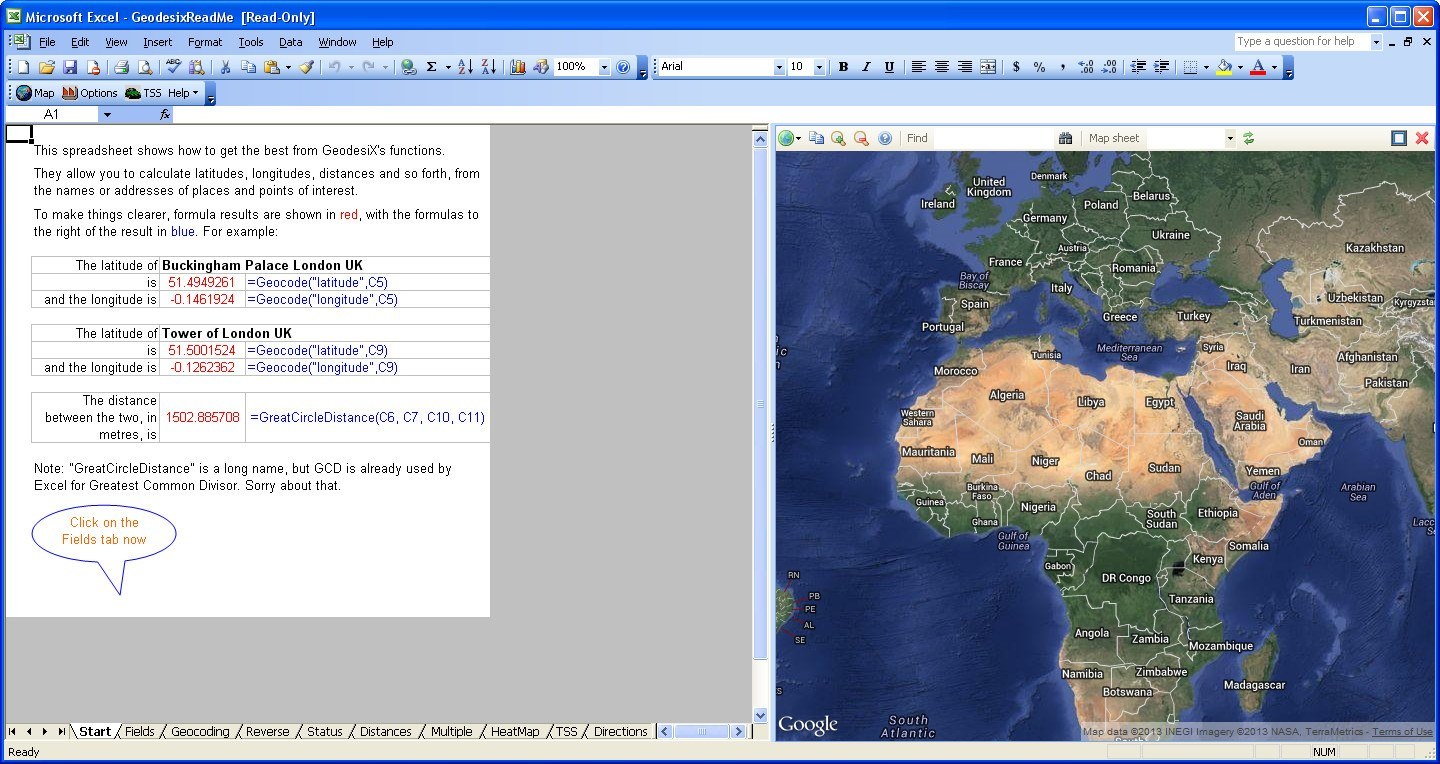Click the map pane copy icon

(x=816, y=138)
